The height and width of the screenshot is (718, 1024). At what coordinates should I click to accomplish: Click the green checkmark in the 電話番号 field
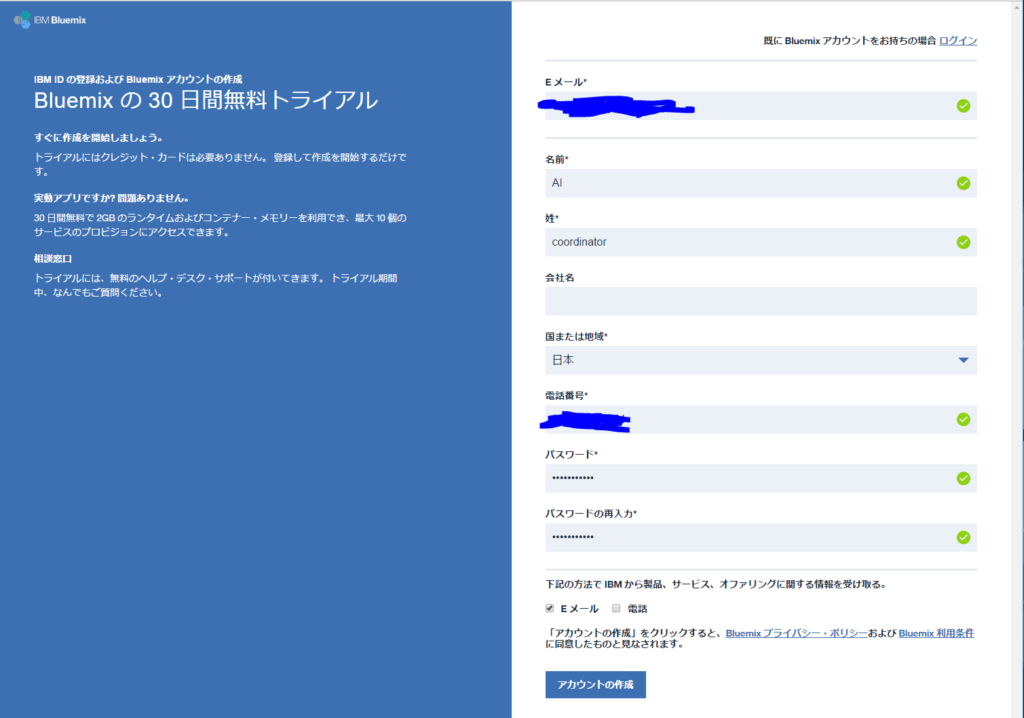[963, 419]
